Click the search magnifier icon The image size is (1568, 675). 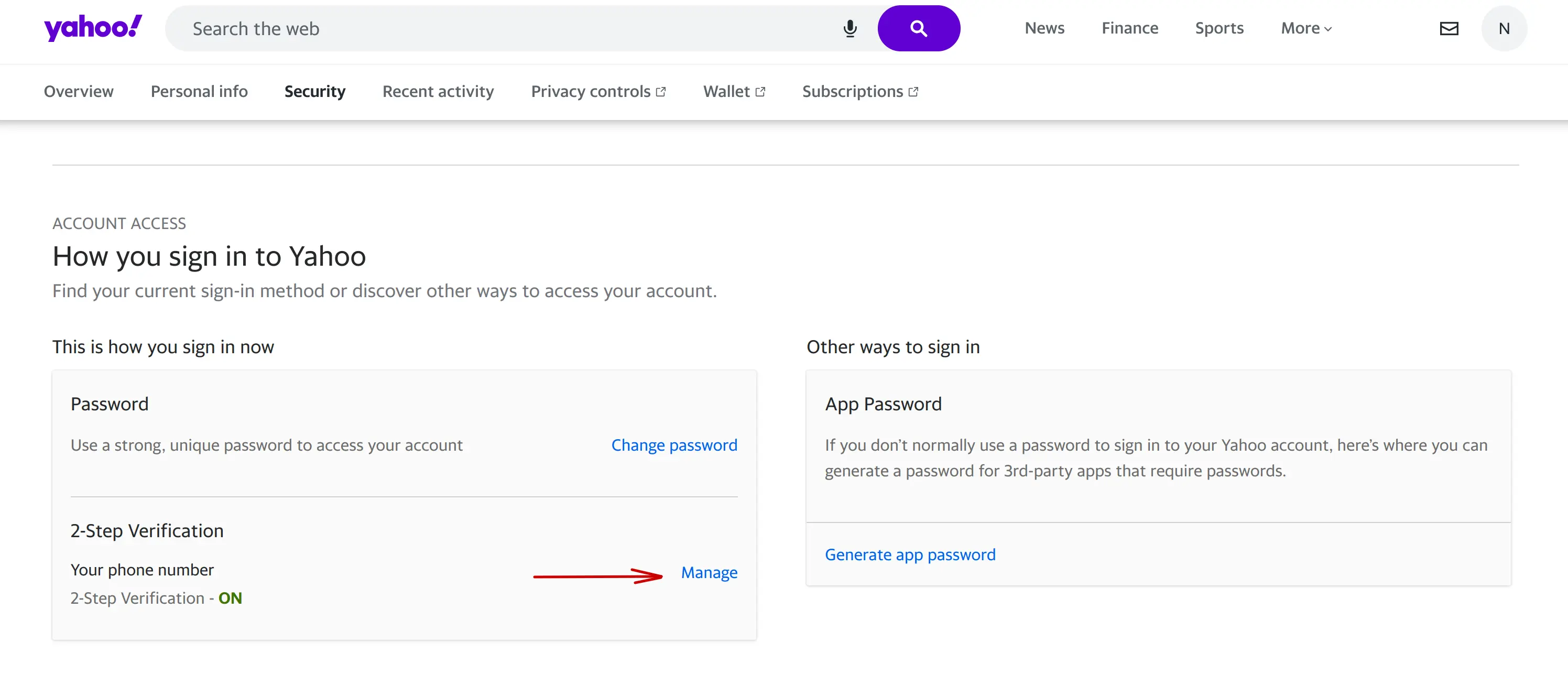pyautogui.click(x=917, y=28)
